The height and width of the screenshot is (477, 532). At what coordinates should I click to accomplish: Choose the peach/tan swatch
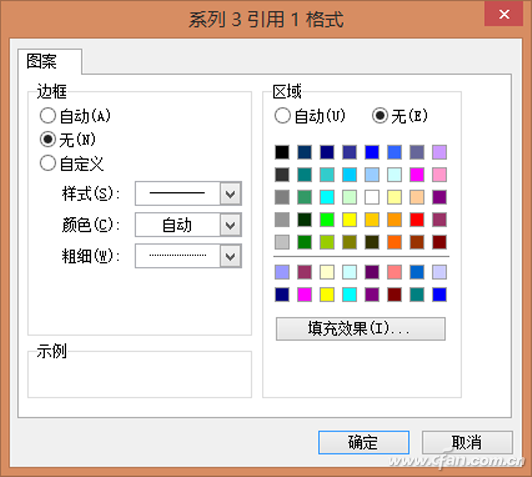click(x=417, y=197)
